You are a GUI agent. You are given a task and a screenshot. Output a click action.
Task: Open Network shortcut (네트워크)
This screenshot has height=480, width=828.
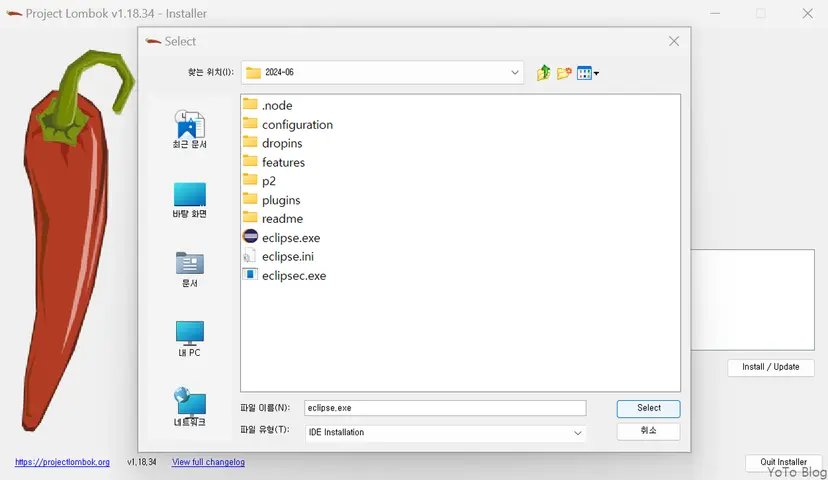click(x=190, y=407)
